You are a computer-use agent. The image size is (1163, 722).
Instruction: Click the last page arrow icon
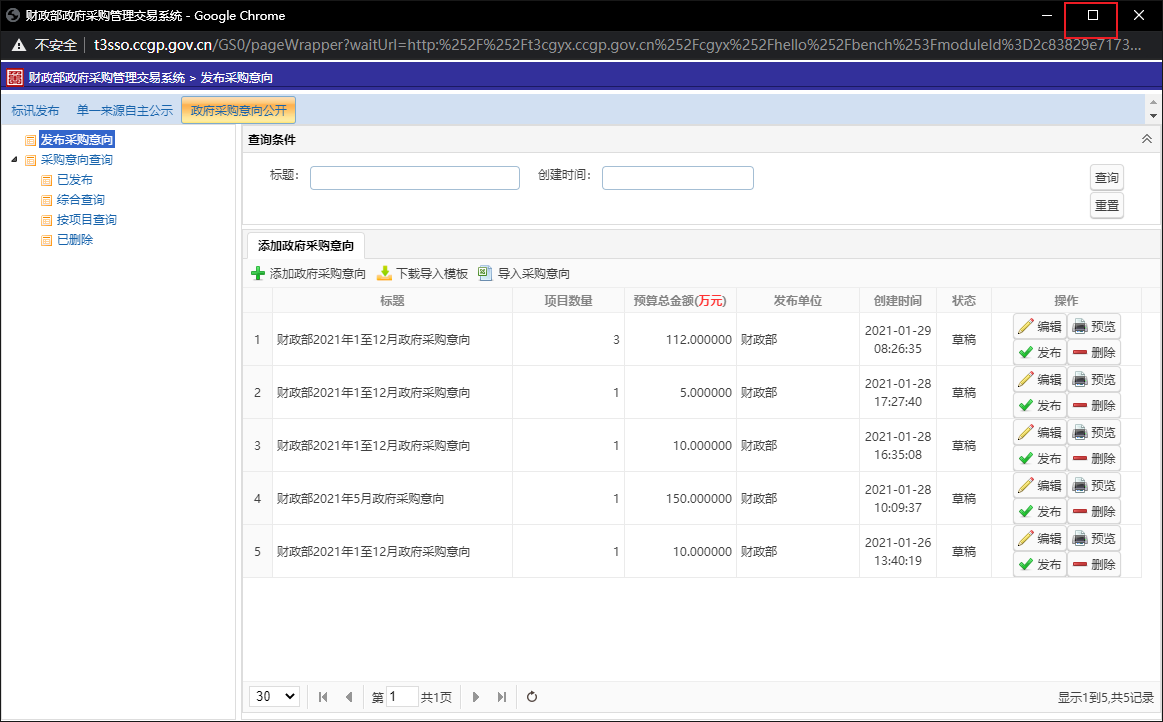coord(501,696)
